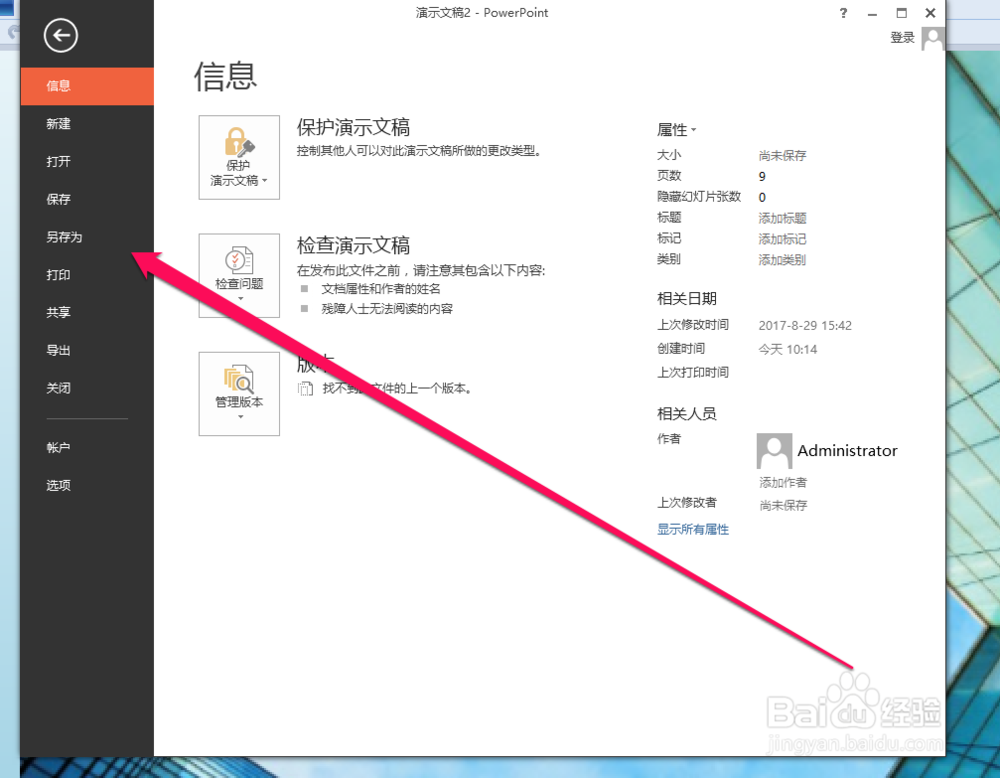
Task: Click 显示所有属性 link
Action: click(693, 529)
